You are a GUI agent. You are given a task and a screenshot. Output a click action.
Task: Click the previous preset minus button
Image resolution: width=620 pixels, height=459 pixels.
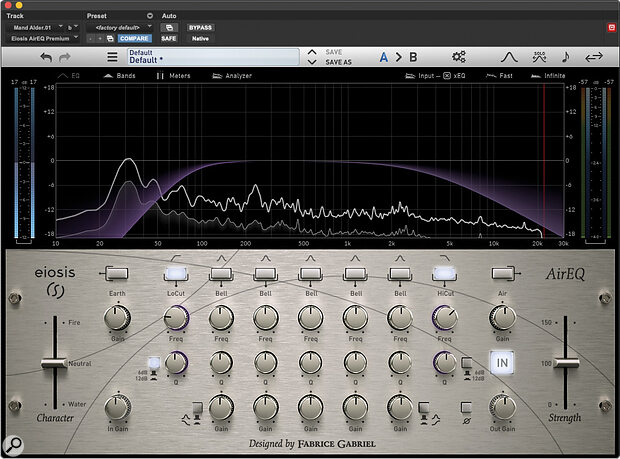tap(91, 38)
